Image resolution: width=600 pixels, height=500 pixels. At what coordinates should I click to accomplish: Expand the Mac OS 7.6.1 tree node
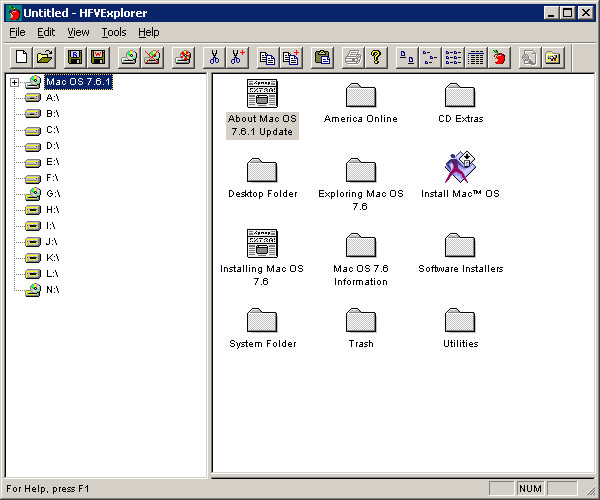15,82
